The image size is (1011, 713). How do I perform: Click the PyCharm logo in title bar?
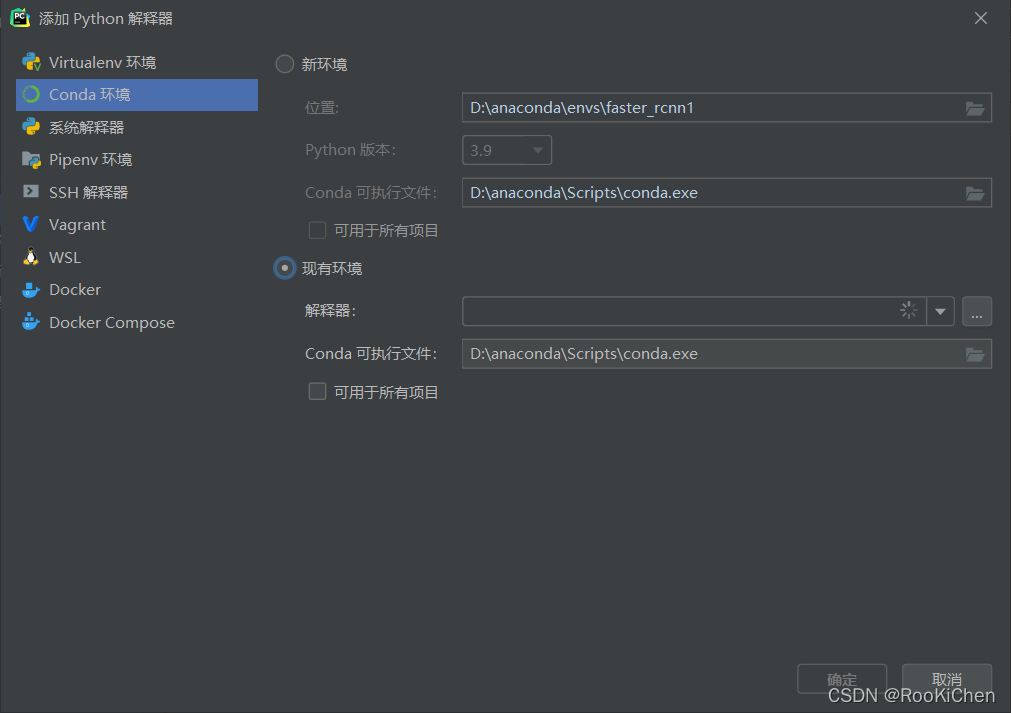(20, 18)
